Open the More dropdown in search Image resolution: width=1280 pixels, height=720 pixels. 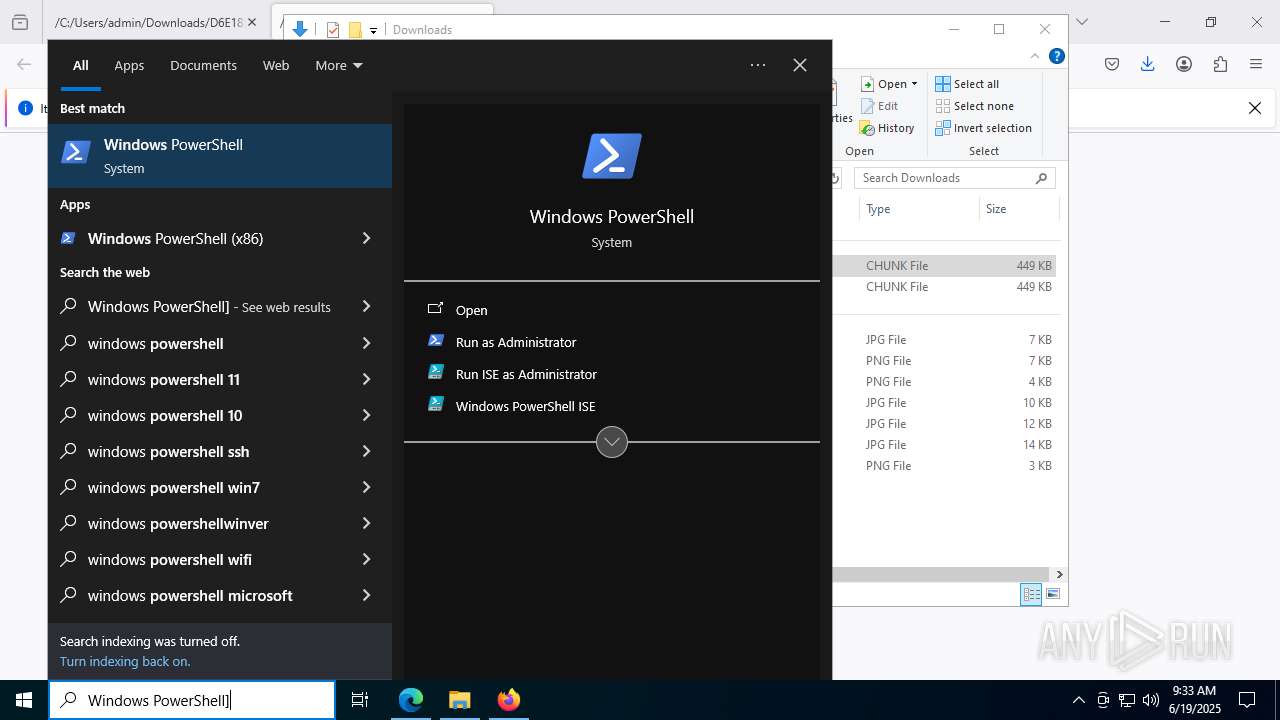click(x=339, y=65)
